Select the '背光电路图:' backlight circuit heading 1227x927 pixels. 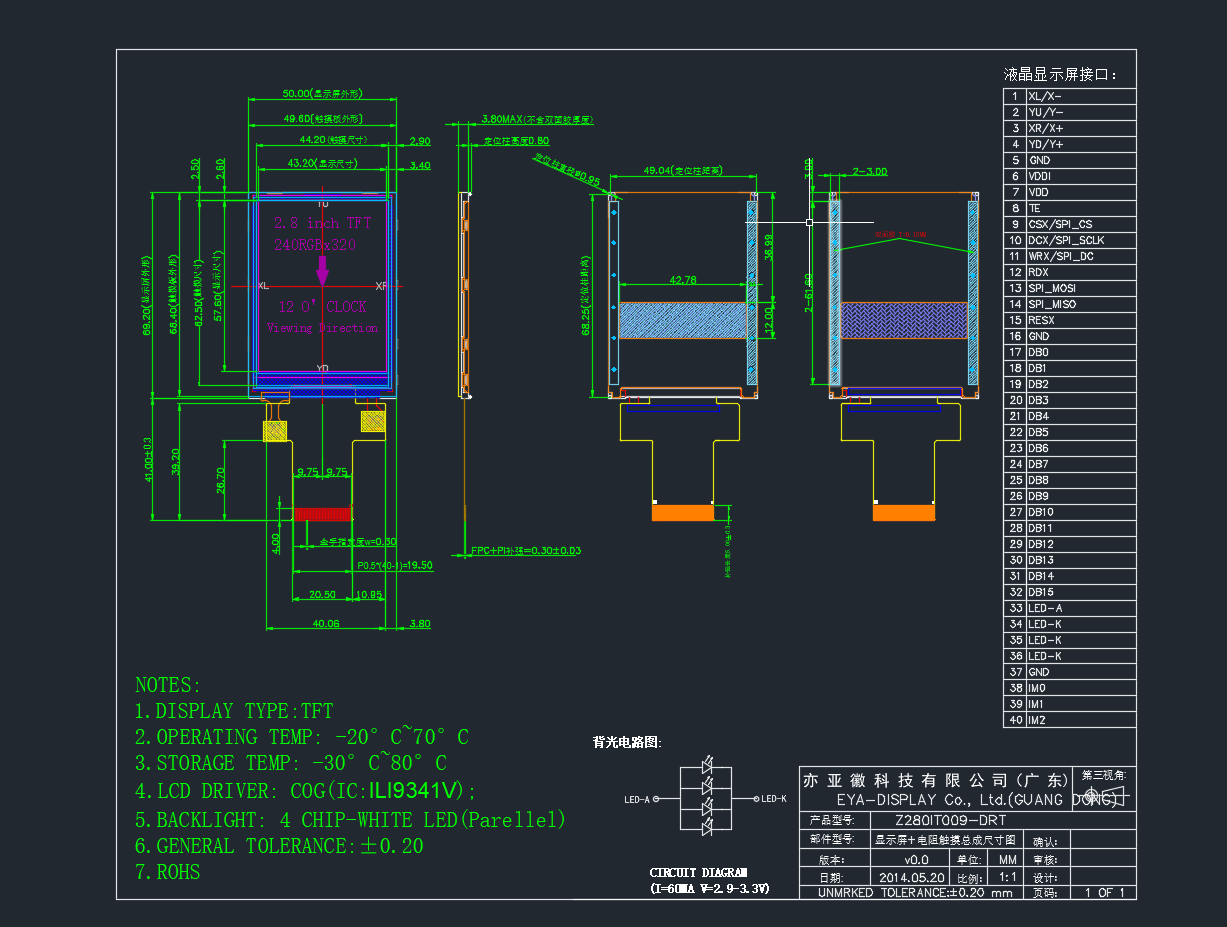pyautogui.click(x=627, y=742)
